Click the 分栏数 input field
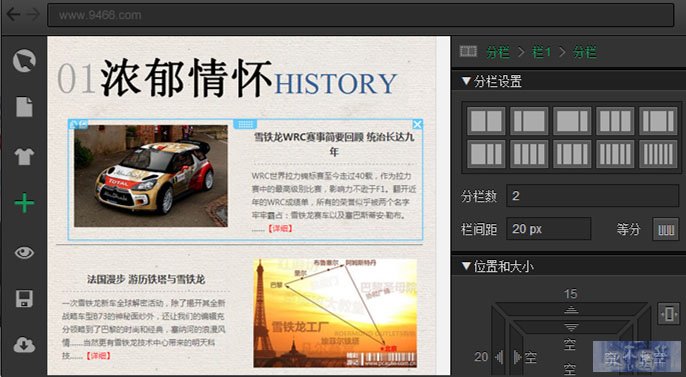The width and height of the screenshot is (686, 377). [x=592, y=195]
